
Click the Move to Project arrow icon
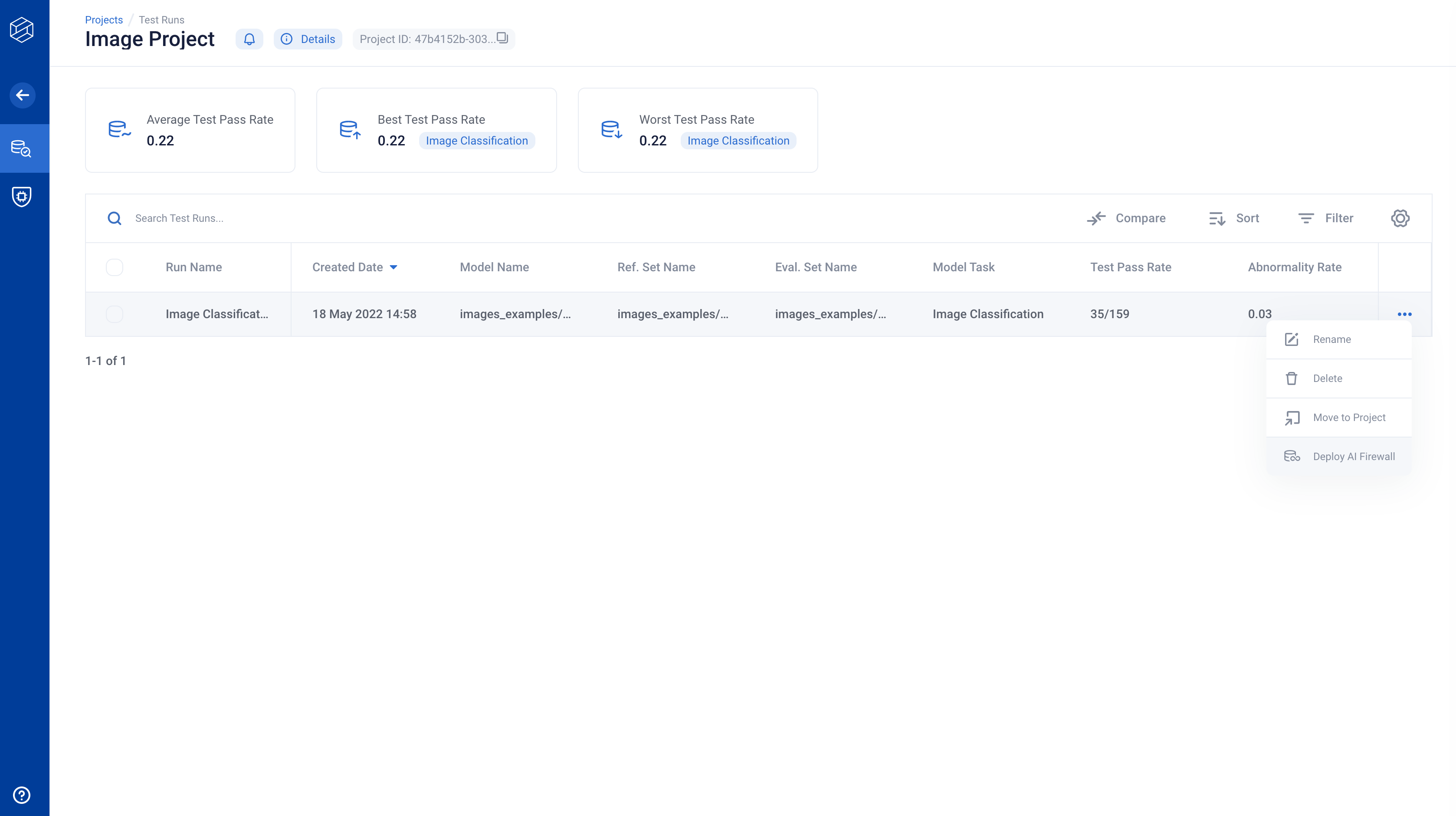coord(1292,418)
